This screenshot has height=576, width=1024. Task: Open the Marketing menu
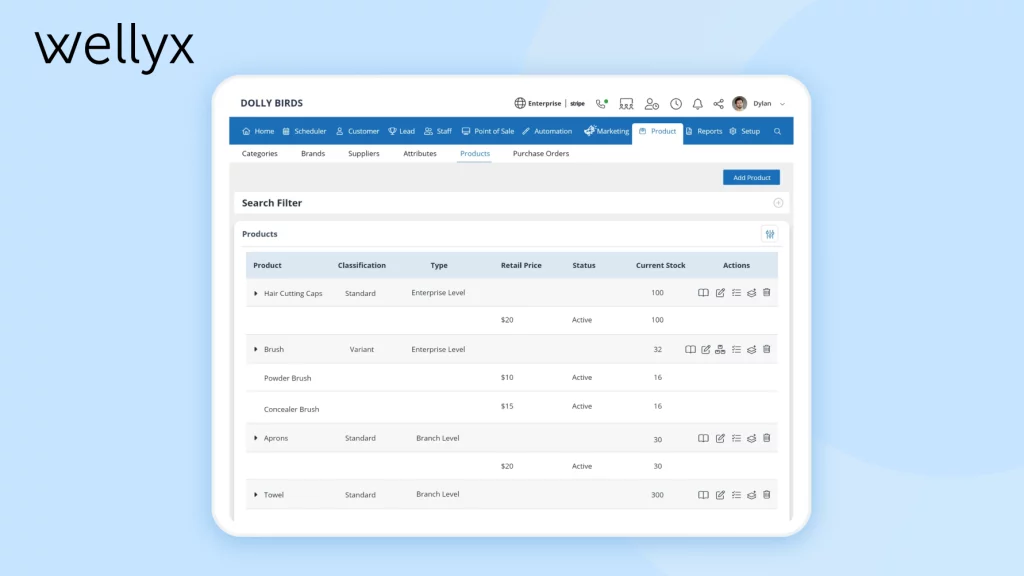coord(607,131)
